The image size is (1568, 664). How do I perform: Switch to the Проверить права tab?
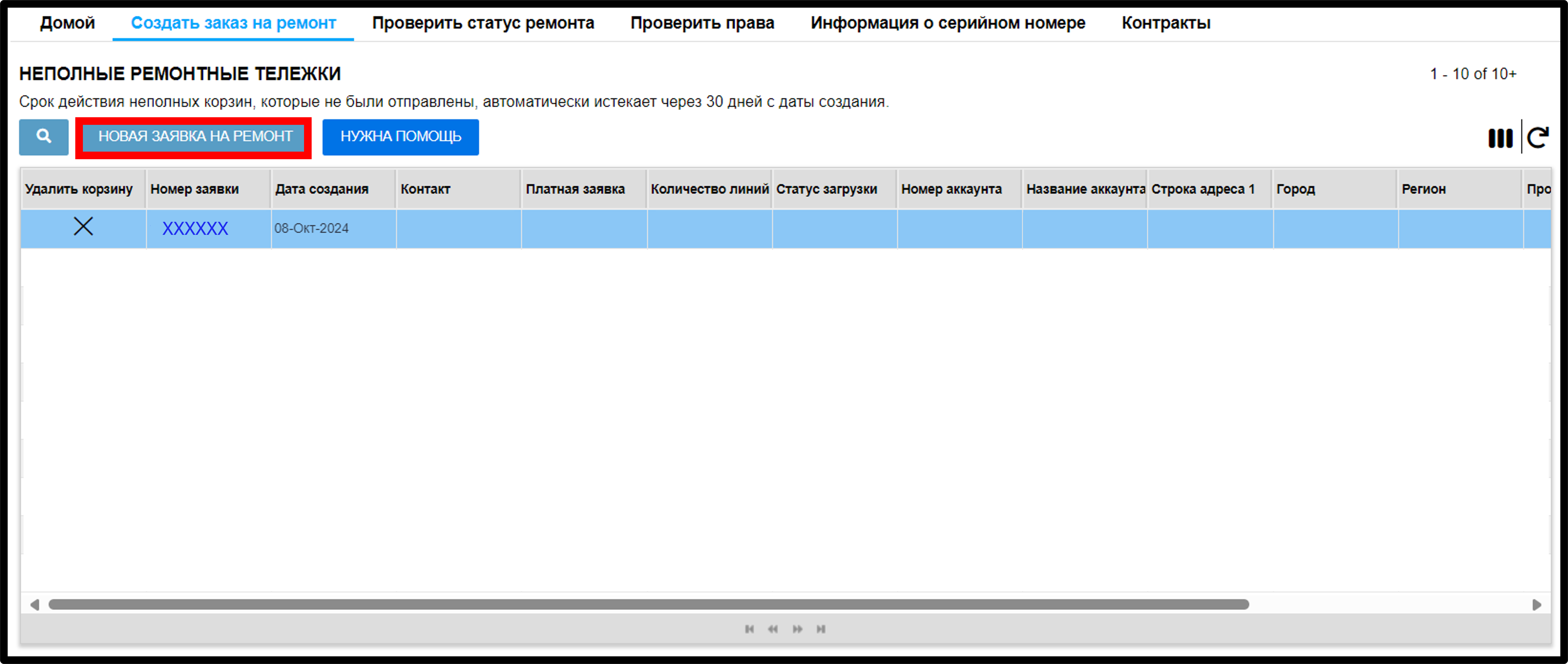703,23
